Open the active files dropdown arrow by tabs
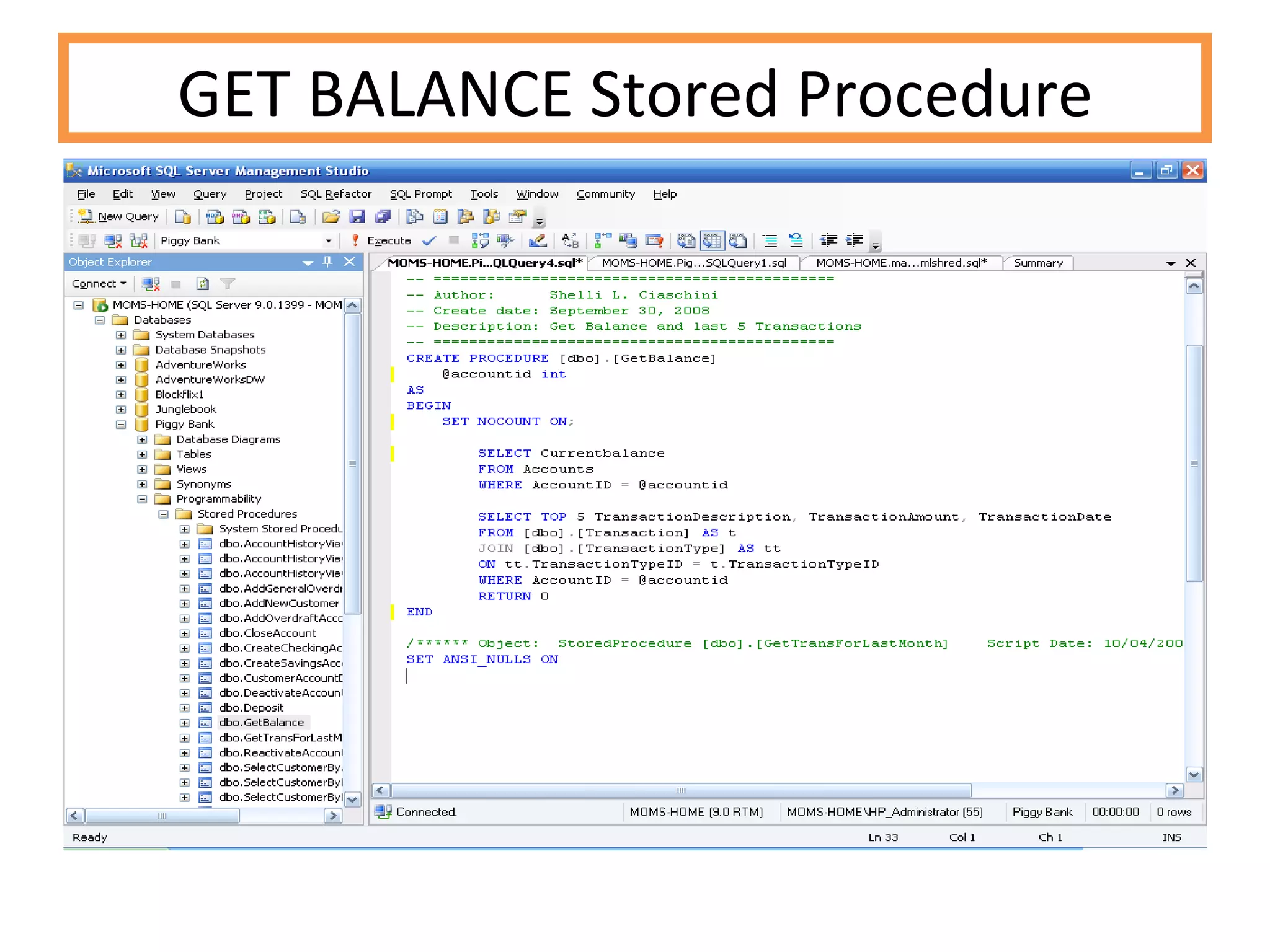This screenshot has width=1270, height=952. [1171, 263]
